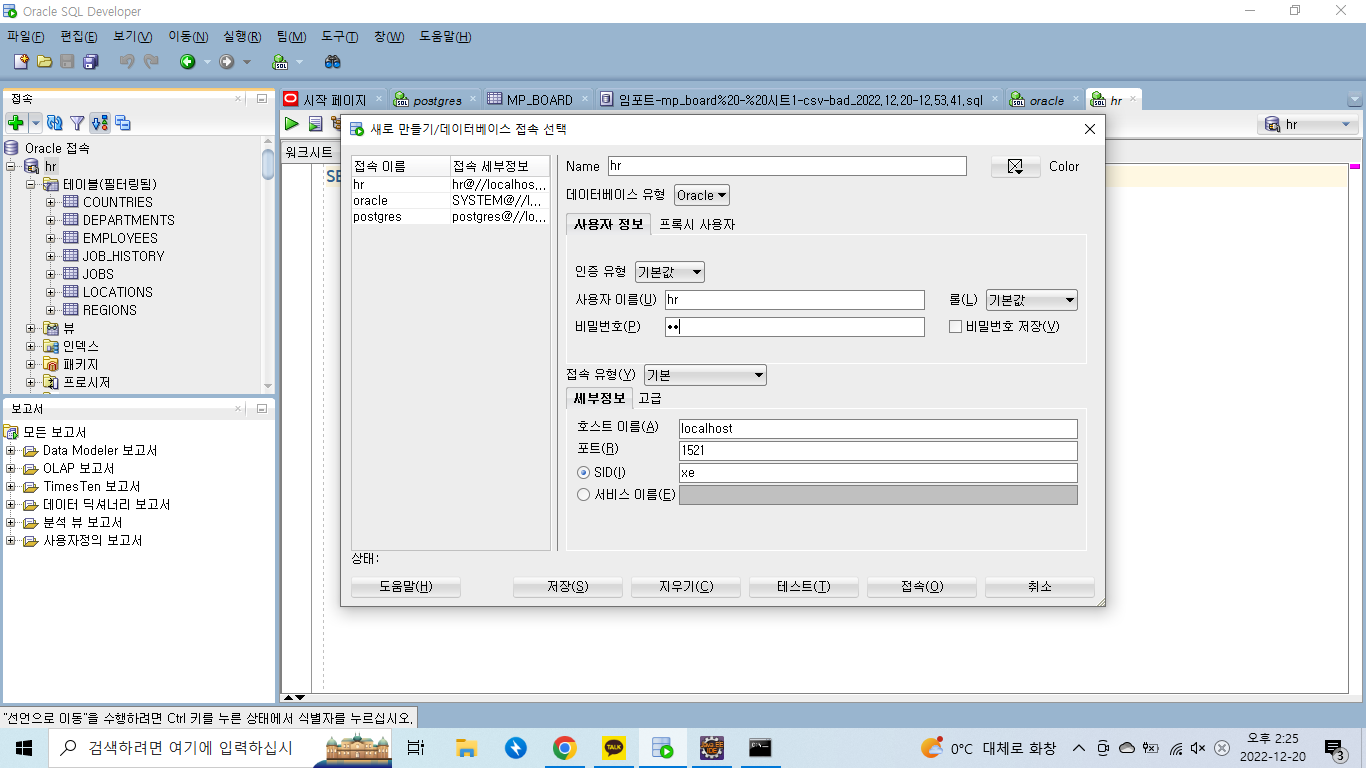Expand the EMPLOYEES table node
1366x768 pixels.
coord(51,238)
